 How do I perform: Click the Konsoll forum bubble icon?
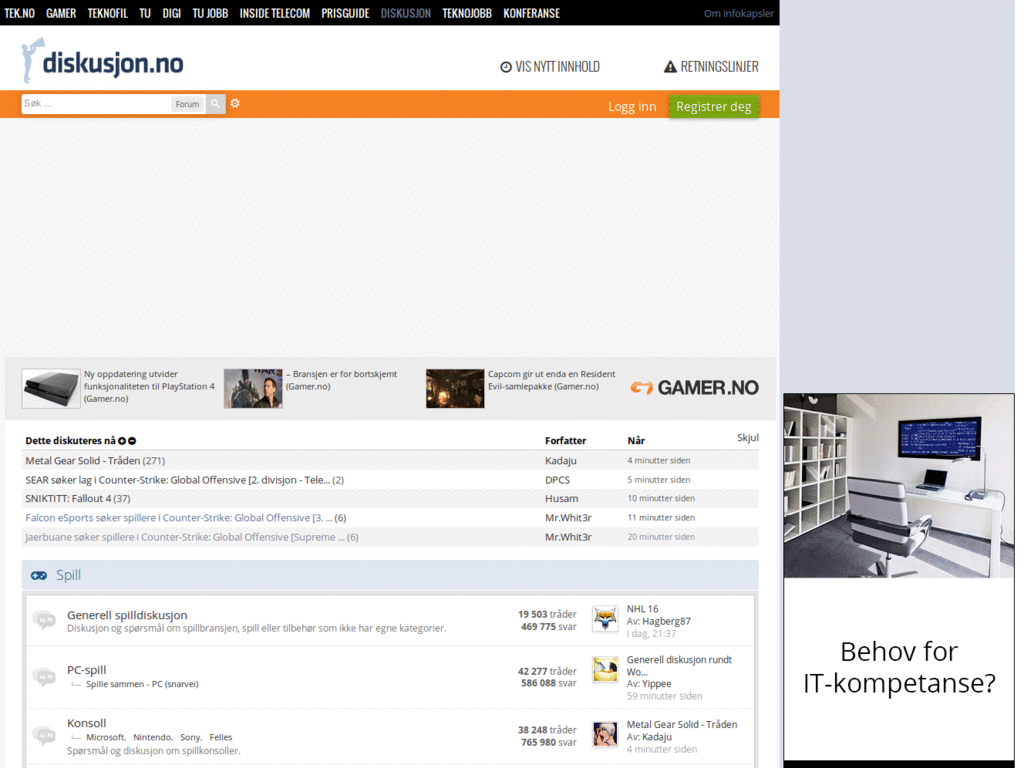(43, 736)
